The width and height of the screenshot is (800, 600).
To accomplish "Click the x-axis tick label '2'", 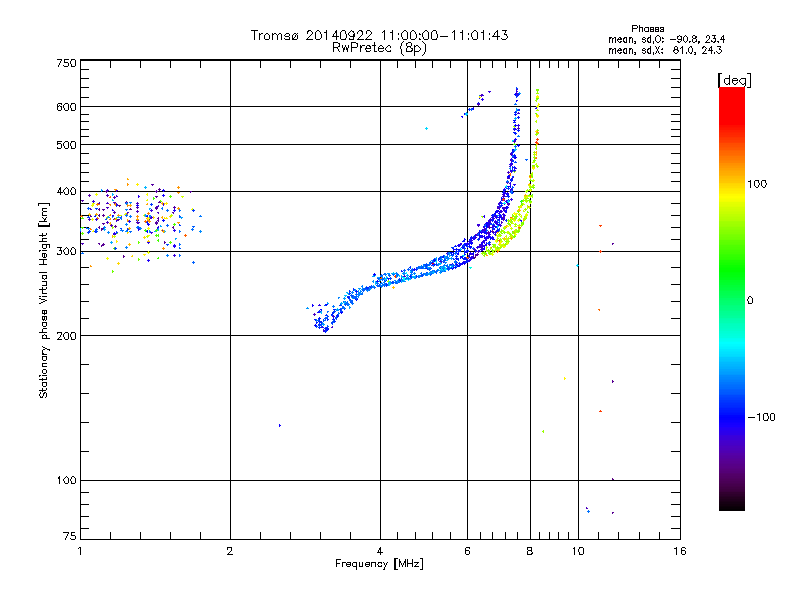I will (x=230, y=551).
